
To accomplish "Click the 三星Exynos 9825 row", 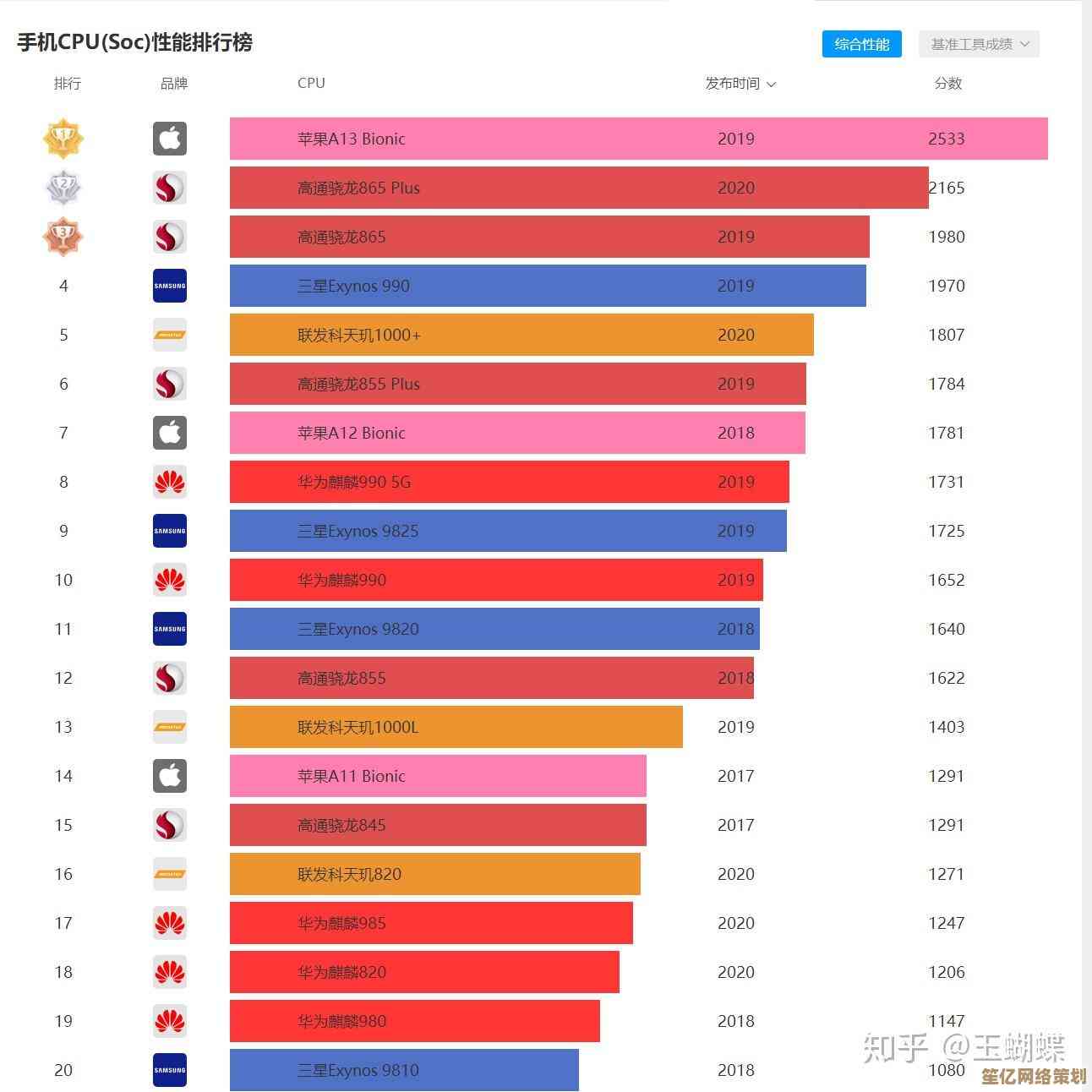I will click(507, 531).
